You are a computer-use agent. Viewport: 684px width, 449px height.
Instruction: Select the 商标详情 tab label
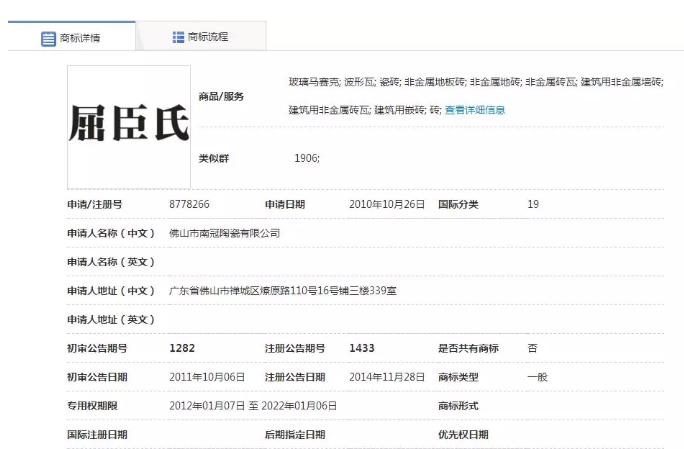[80, 38]
